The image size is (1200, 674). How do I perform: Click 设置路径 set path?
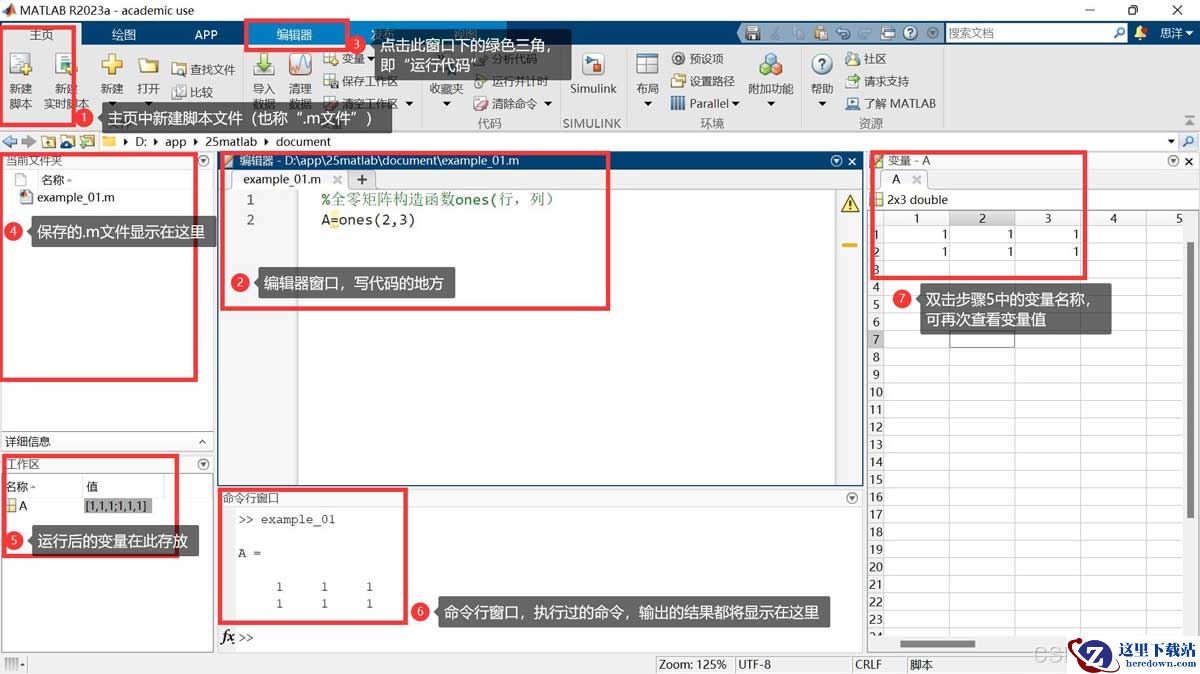pyautogui.click(x=703, y=81)
